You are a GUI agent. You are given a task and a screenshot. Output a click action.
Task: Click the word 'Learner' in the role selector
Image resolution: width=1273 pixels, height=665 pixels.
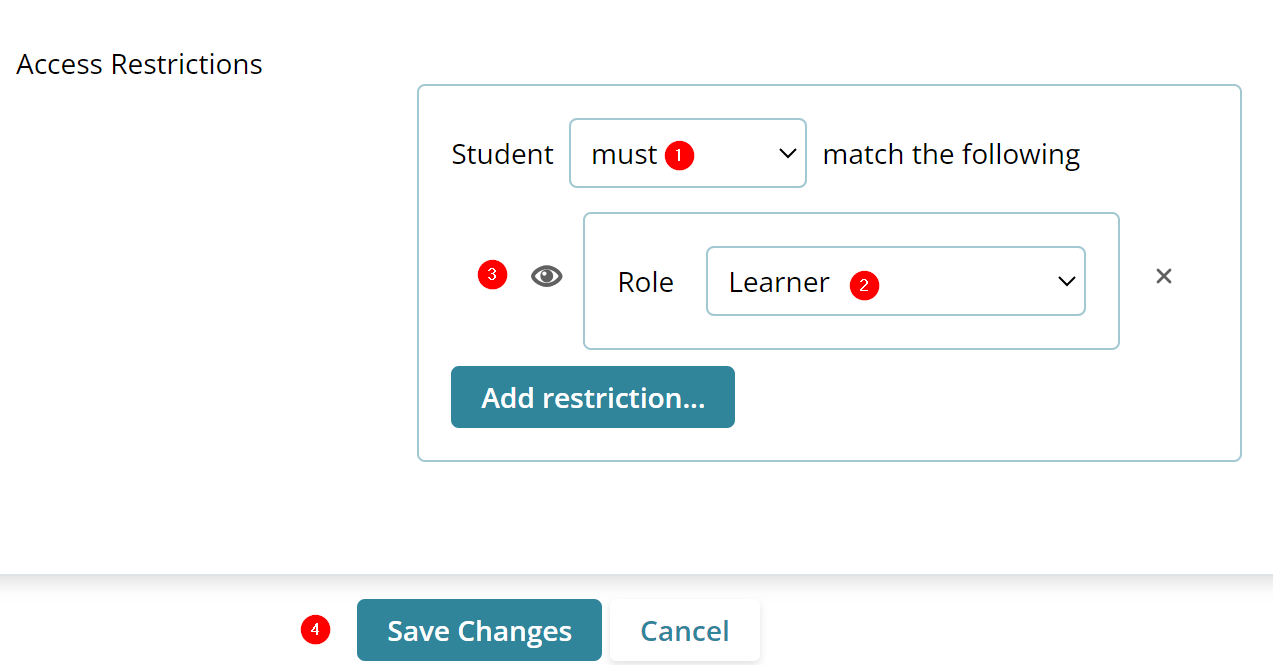click(779, 282)
